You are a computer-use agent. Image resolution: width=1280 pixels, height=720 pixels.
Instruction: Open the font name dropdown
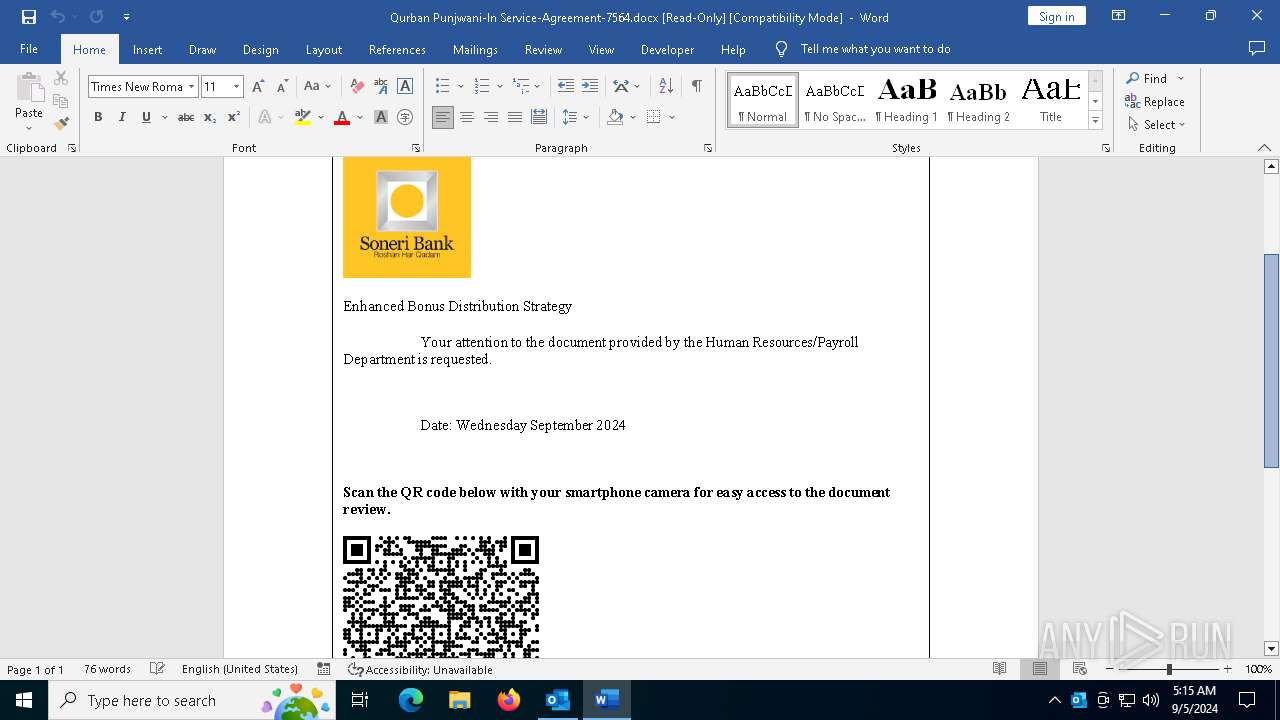[191, 87]
